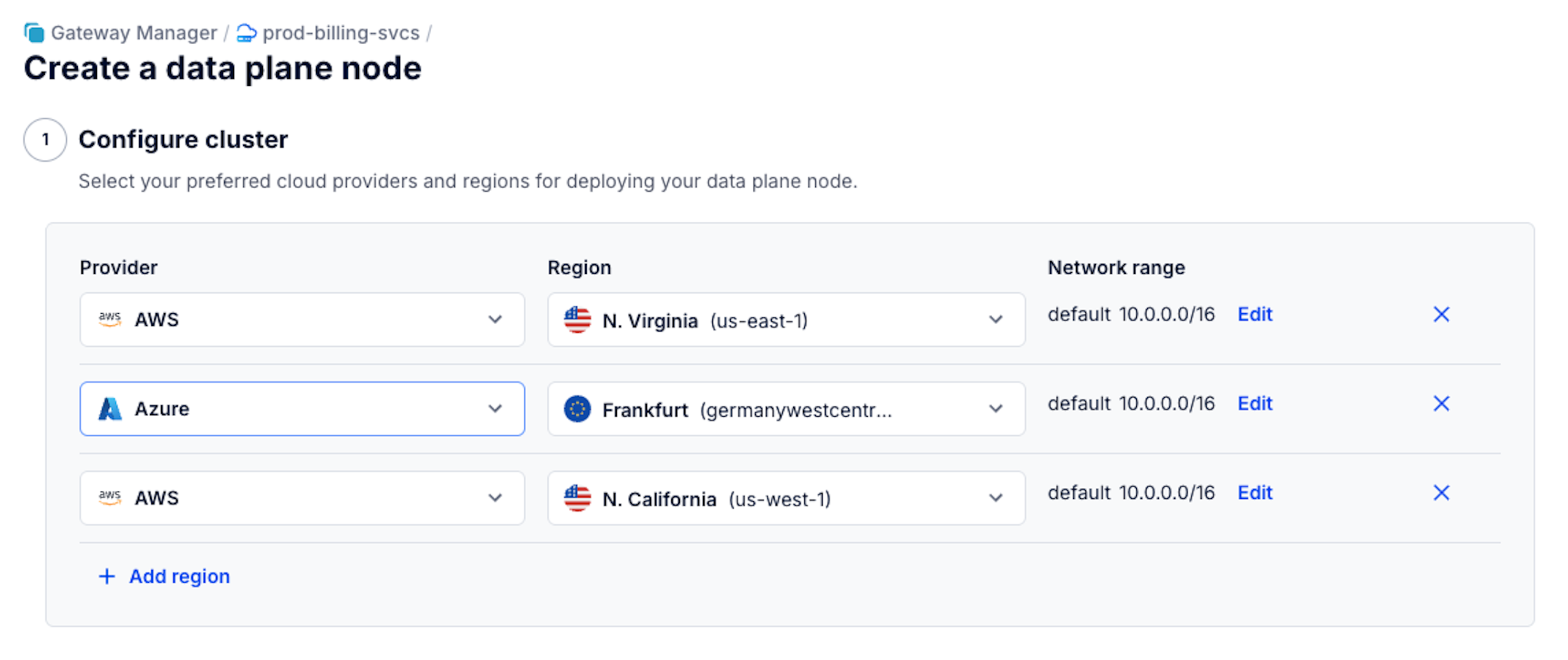The height and width of the screenshot is (660, 1568).
Task: Click the Azure logo icon
Action: [110, 409]
